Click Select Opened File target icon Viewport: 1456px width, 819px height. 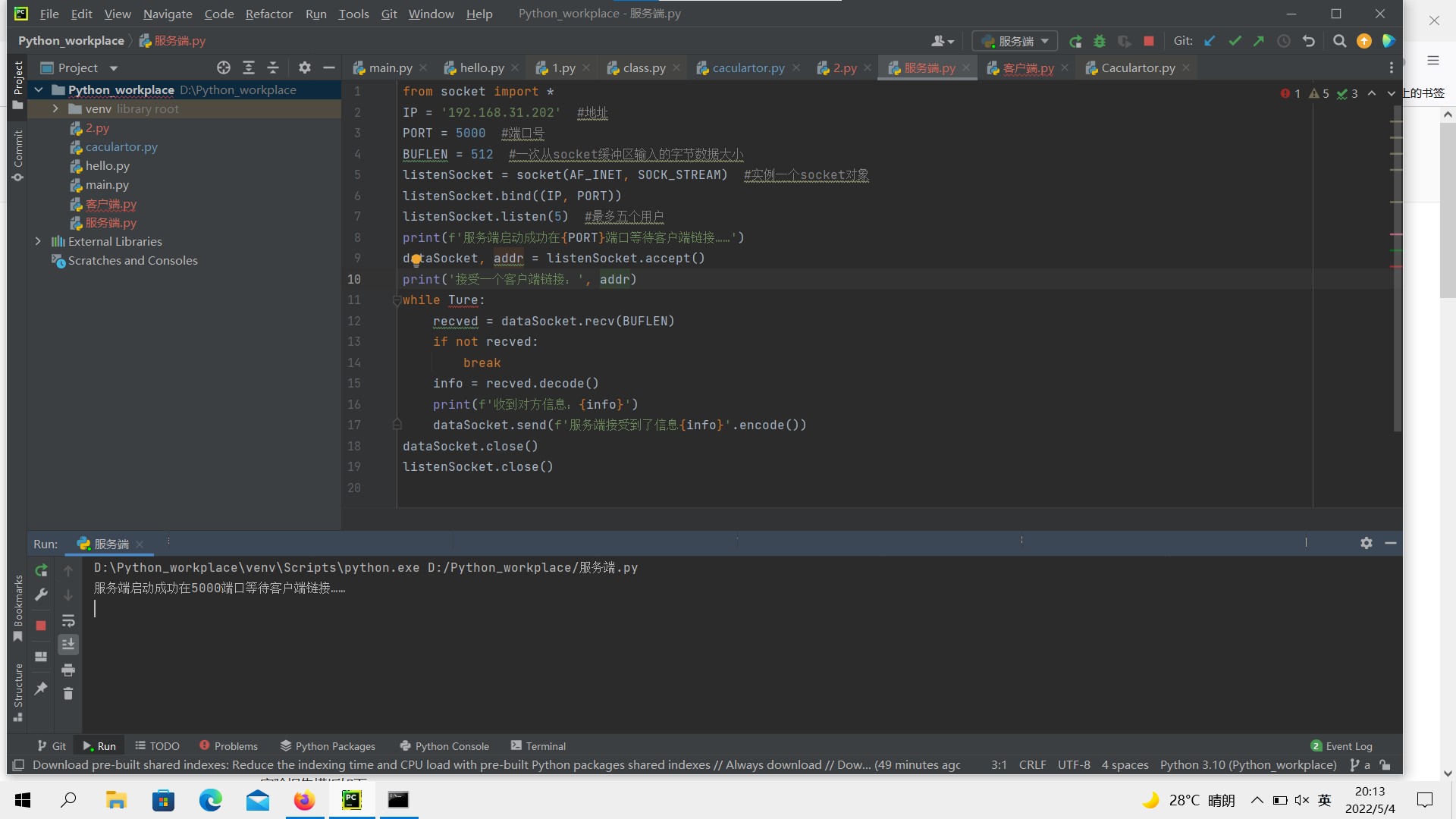[x=224, y=67]
